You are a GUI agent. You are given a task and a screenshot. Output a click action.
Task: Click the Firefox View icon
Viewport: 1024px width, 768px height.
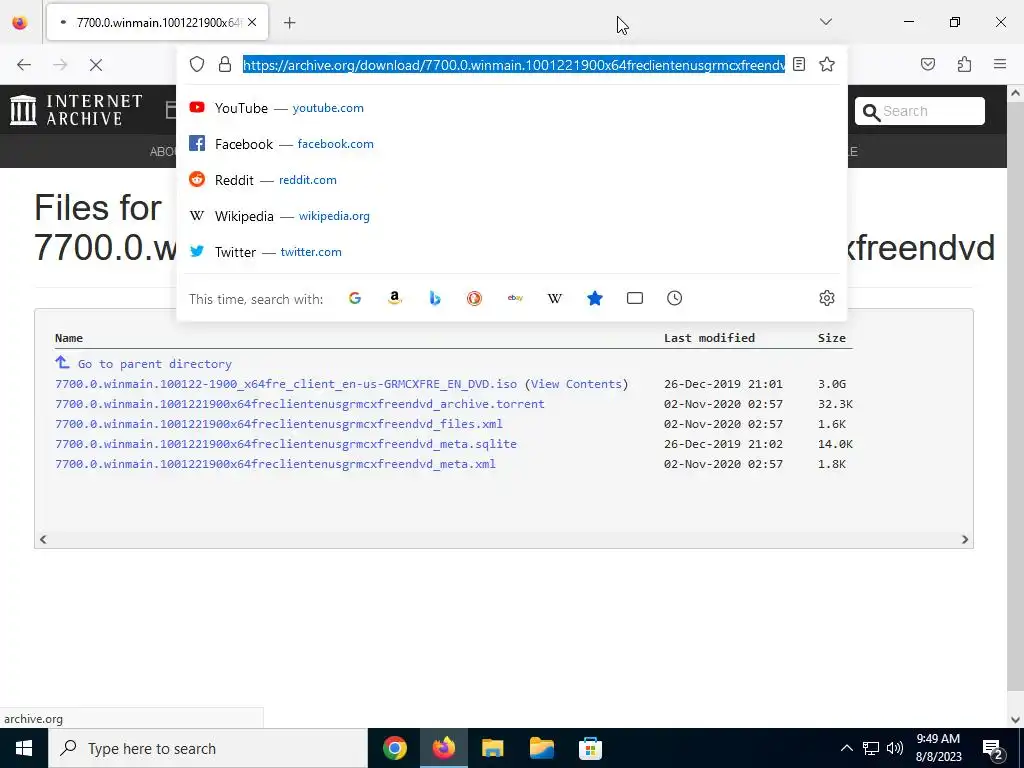pyautogui.click(x=20, y=22)
